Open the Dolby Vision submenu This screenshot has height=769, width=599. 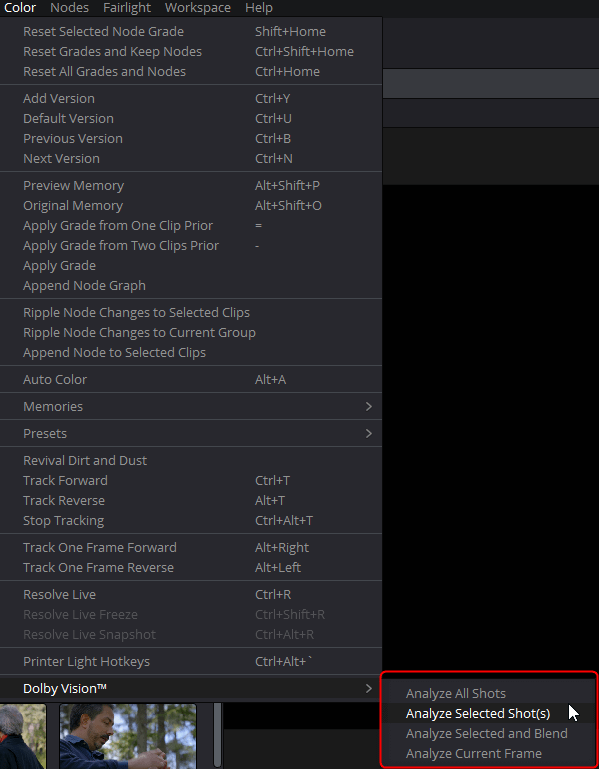point(191,689)
